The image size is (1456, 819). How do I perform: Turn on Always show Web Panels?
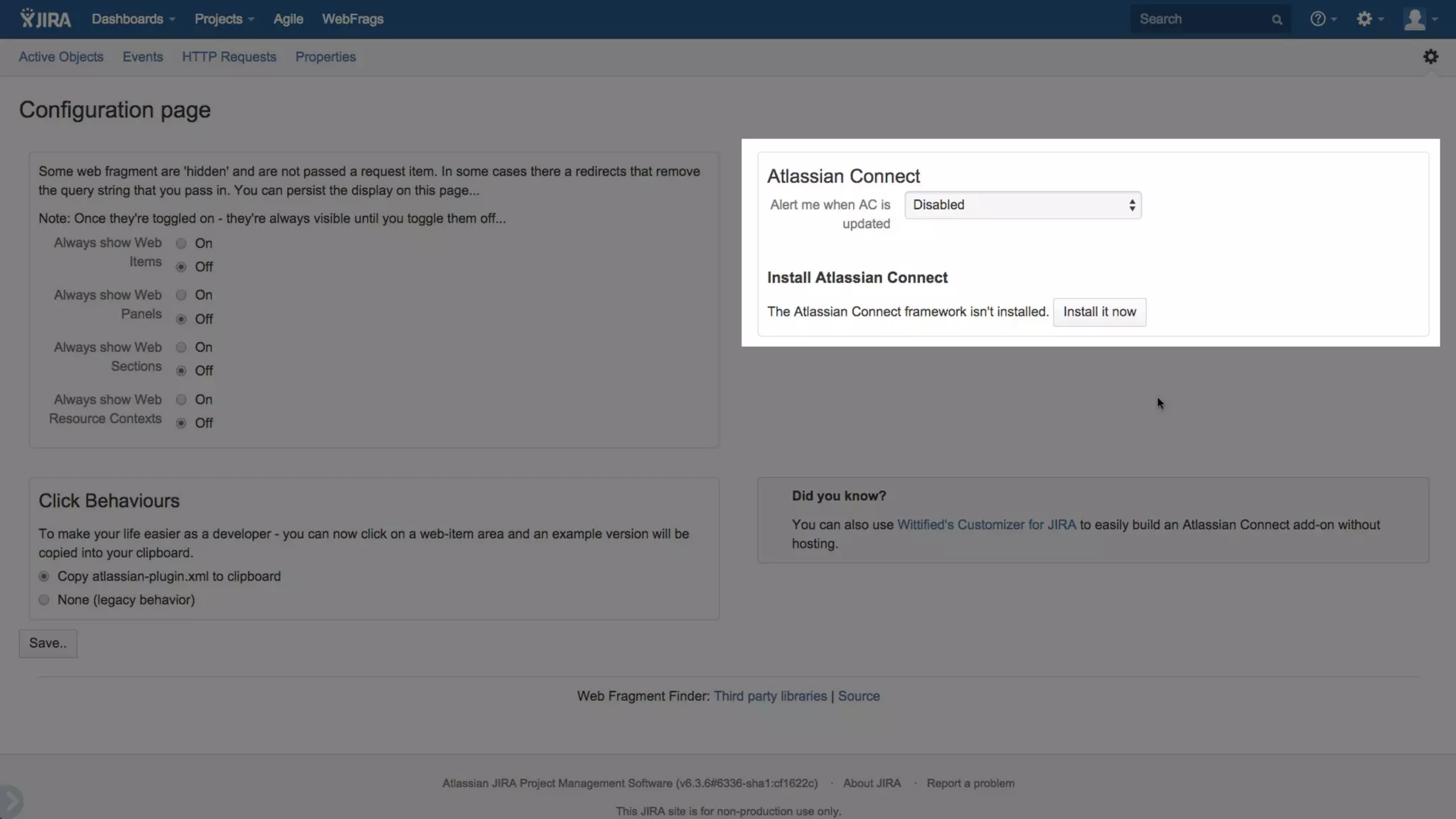[x=181, y=295]
